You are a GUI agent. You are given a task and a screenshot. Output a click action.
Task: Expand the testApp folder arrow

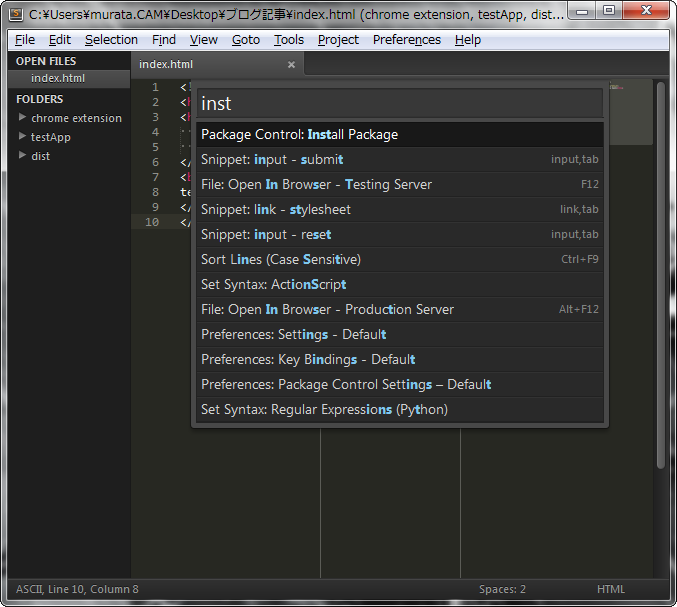22,136
